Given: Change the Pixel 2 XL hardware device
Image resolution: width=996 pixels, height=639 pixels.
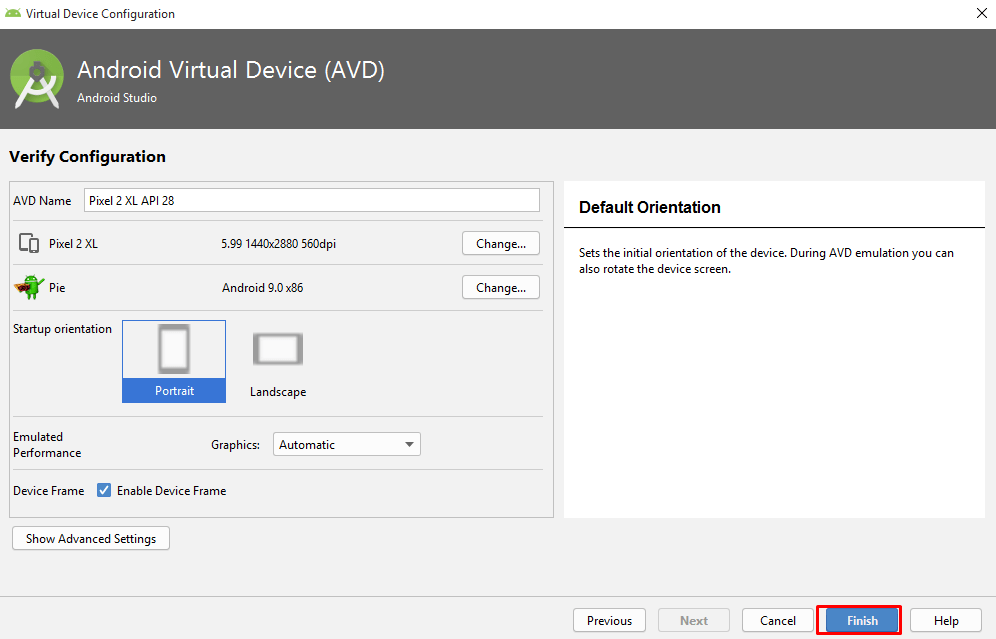Looking at the screenshot, I should coord(500,243).
